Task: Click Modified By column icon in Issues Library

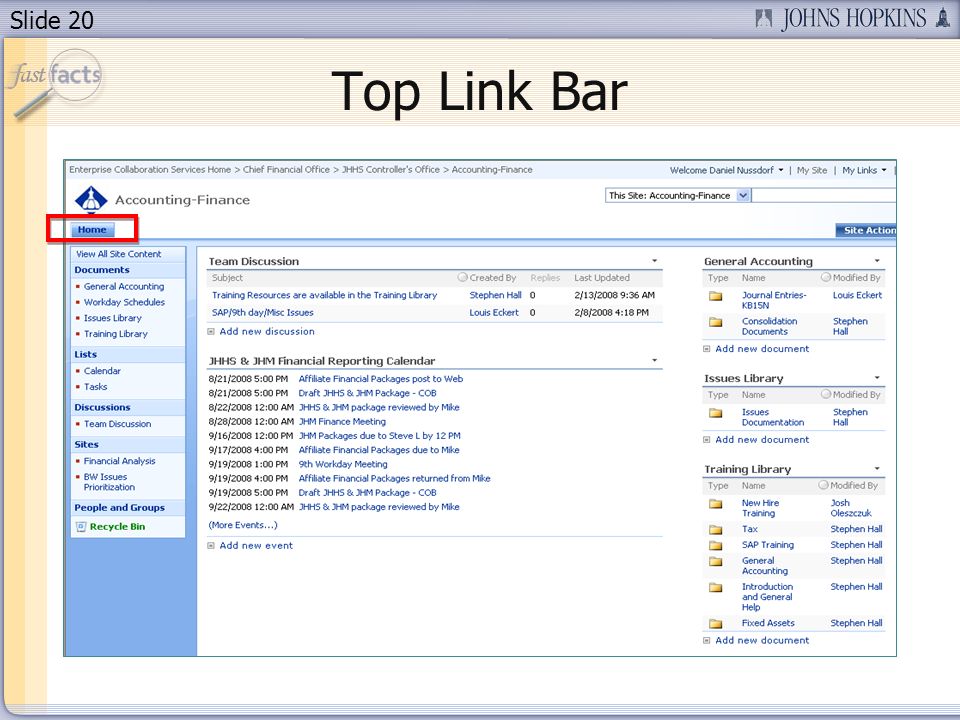Action: (x=825, y=394)
